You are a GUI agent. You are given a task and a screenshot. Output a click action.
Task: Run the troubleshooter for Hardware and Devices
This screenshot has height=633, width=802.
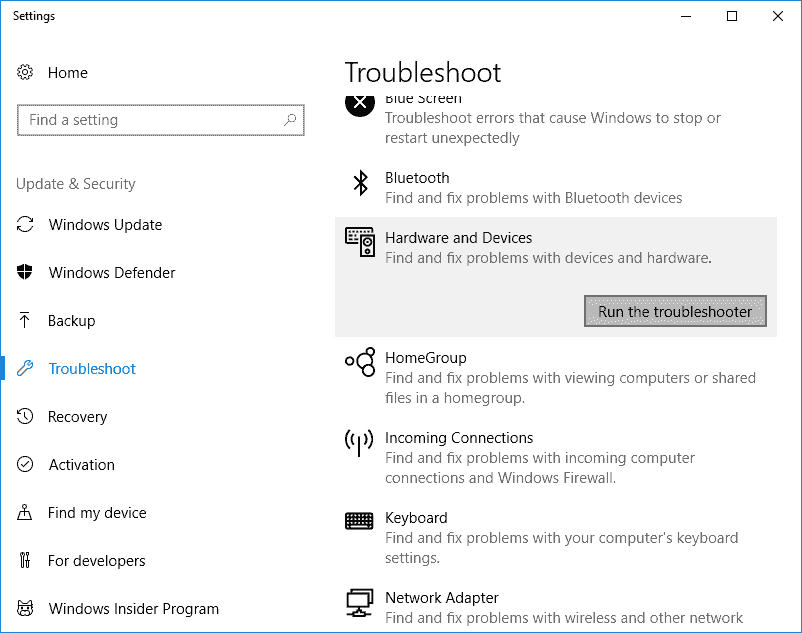click(674, 312)
